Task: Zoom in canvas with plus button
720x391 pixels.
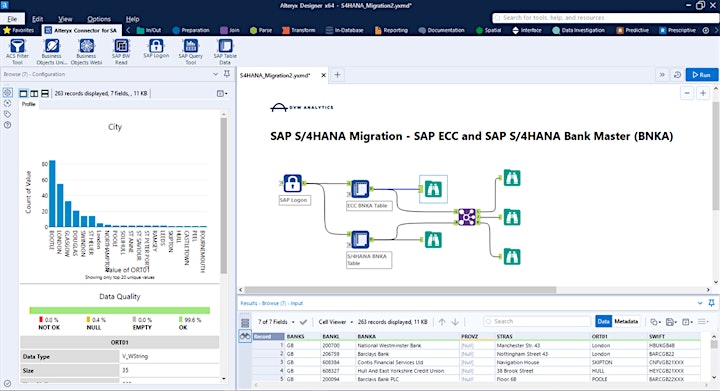Action: (703, 93)
